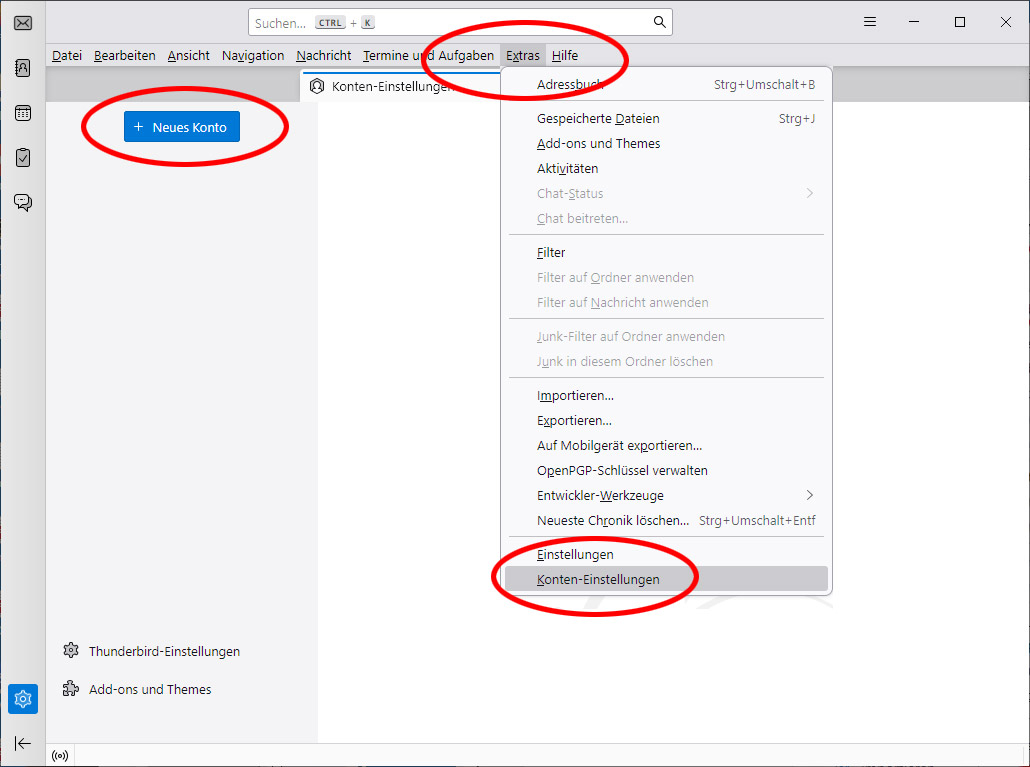Select Filter menu entry

[x=666, y=253]
